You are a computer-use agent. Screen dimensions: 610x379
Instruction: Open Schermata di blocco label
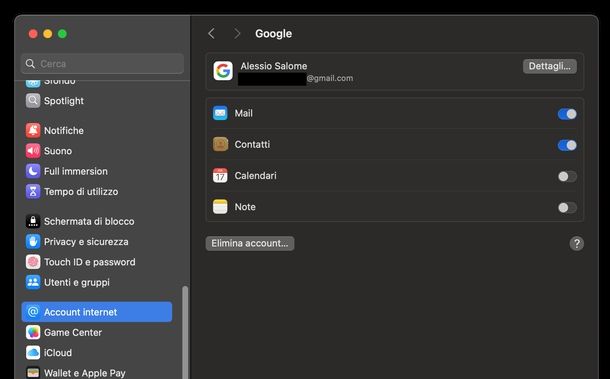click(x=89, y=221)
